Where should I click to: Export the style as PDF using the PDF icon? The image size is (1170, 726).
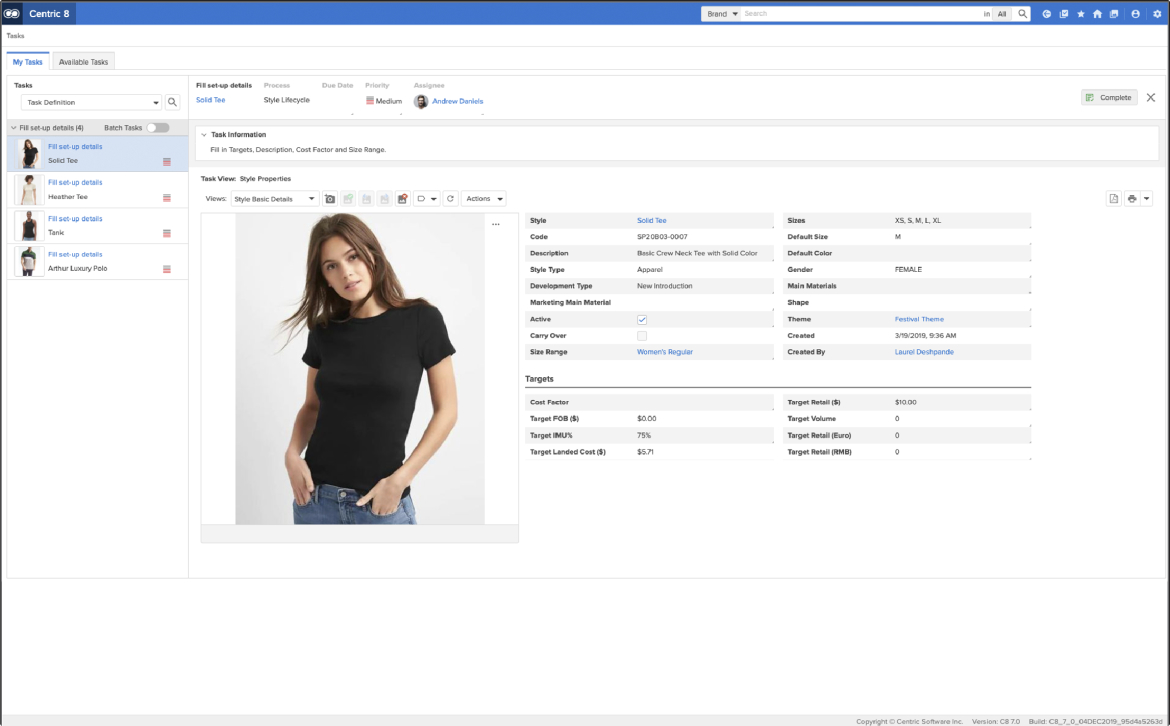click(x=1113, y=198)
